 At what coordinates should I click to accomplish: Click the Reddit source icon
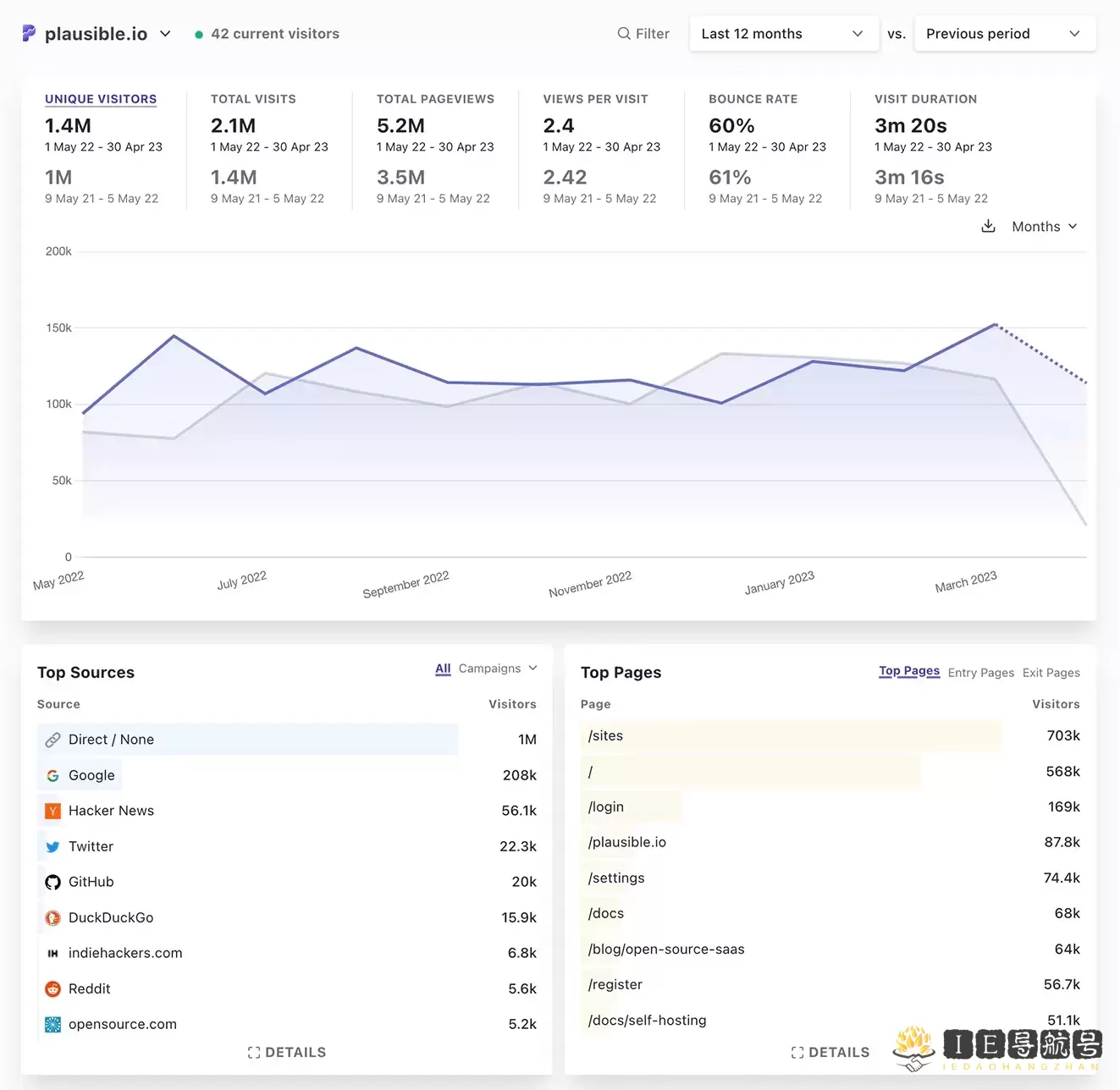click(52, 988)
